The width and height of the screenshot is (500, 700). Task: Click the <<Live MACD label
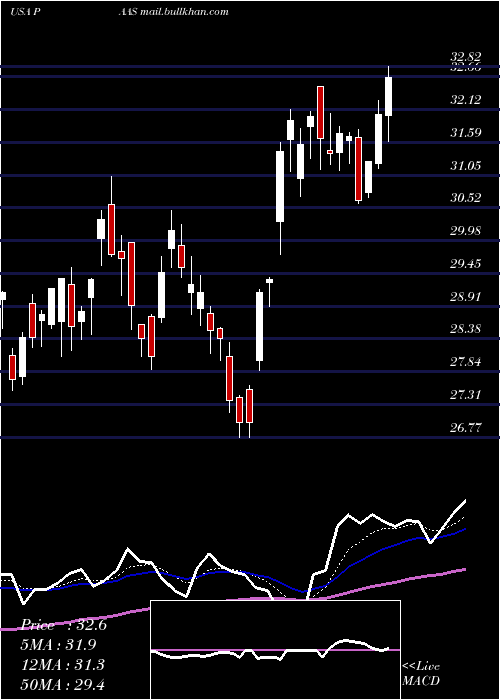click(x=421, y=673)
